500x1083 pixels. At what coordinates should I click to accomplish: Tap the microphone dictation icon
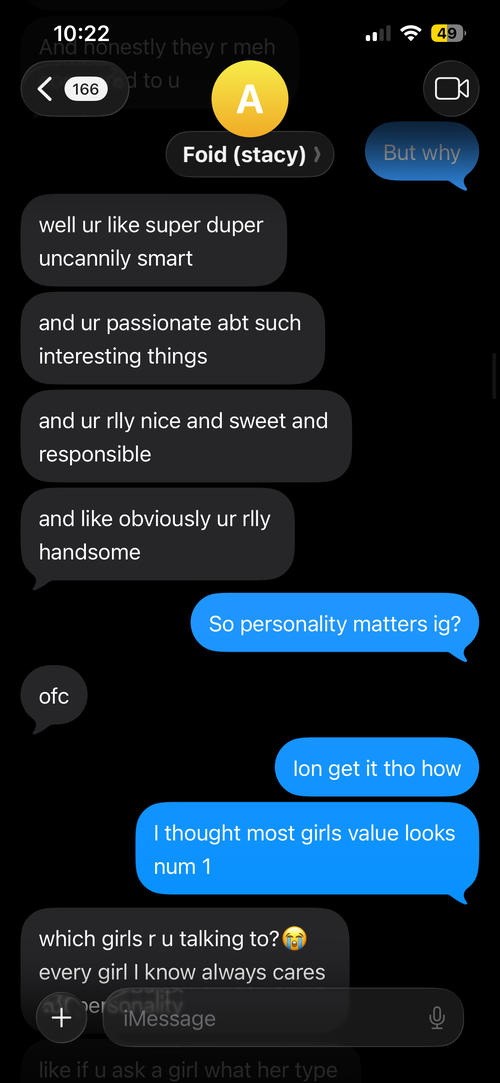pos(436,1017)
